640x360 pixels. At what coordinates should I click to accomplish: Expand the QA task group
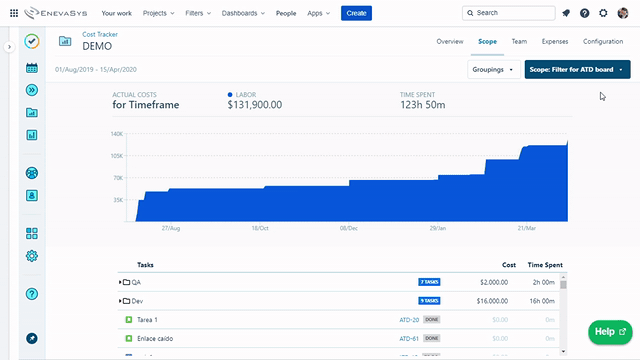(120, 282)
